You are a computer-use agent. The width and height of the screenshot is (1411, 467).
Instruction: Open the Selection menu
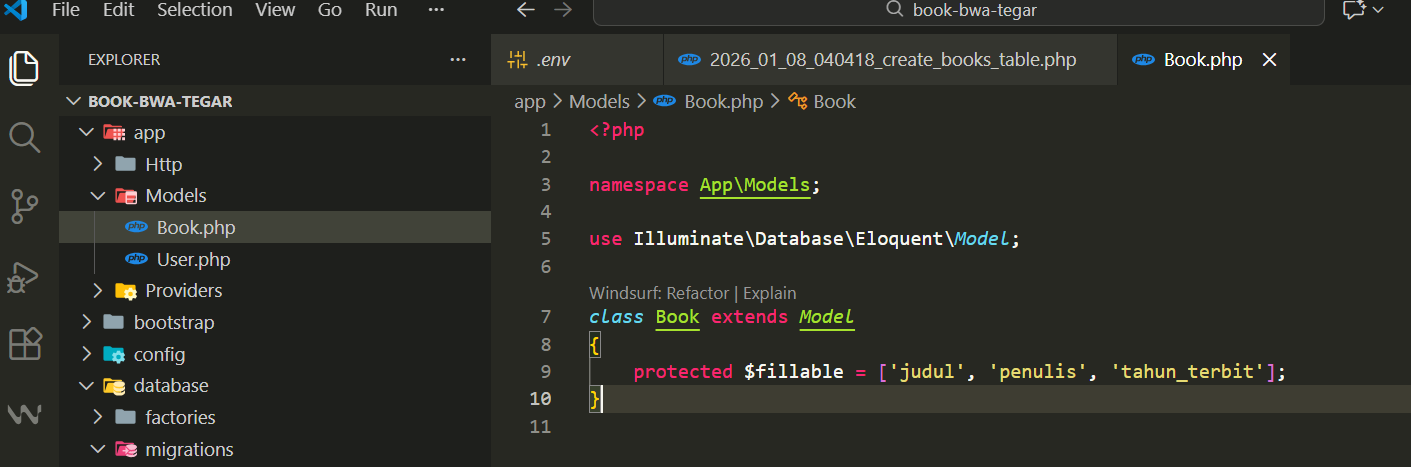click(196, 10)
